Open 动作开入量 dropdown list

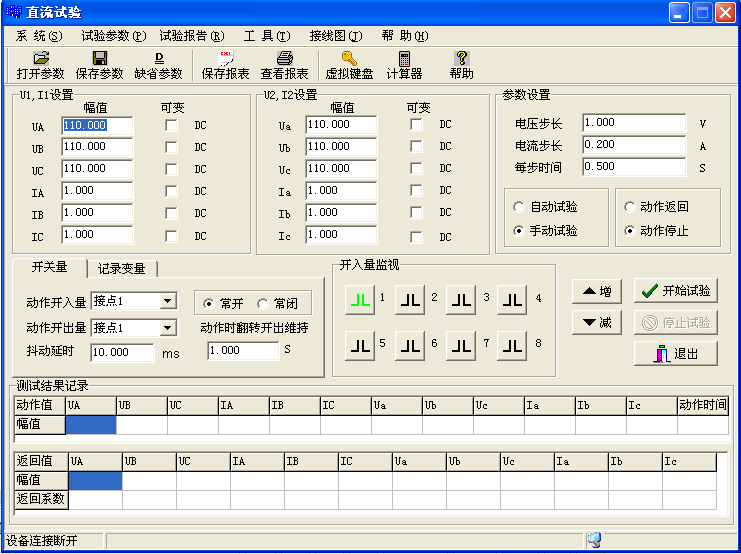(x=168, y=301)
